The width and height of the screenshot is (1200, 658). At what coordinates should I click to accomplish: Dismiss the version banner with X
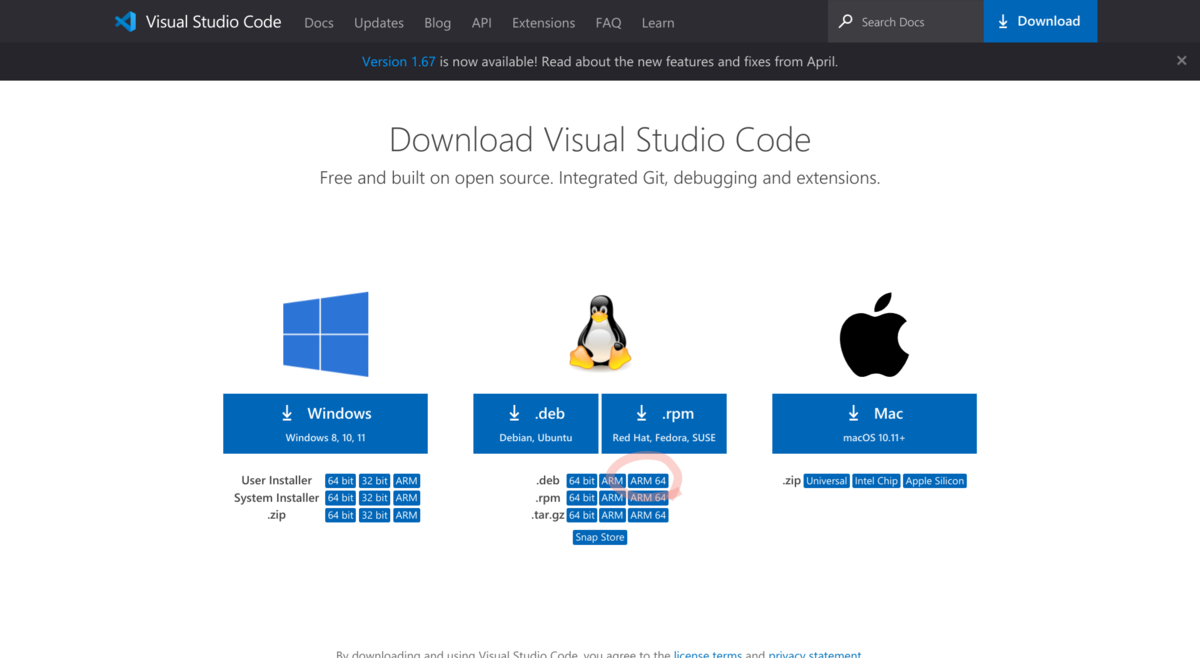[1181, 61]
